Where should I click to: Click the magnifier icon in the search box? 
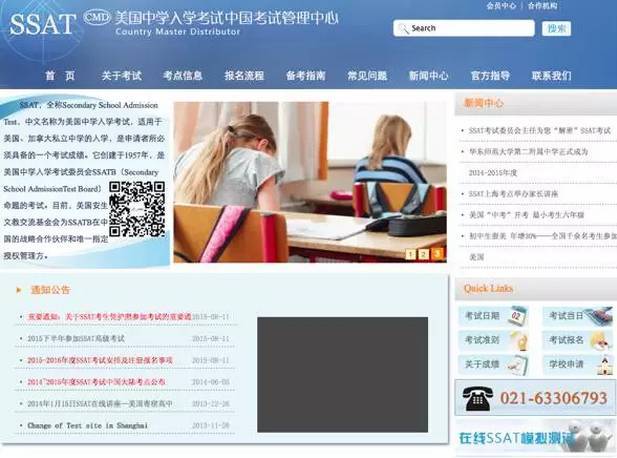(403, 28)
